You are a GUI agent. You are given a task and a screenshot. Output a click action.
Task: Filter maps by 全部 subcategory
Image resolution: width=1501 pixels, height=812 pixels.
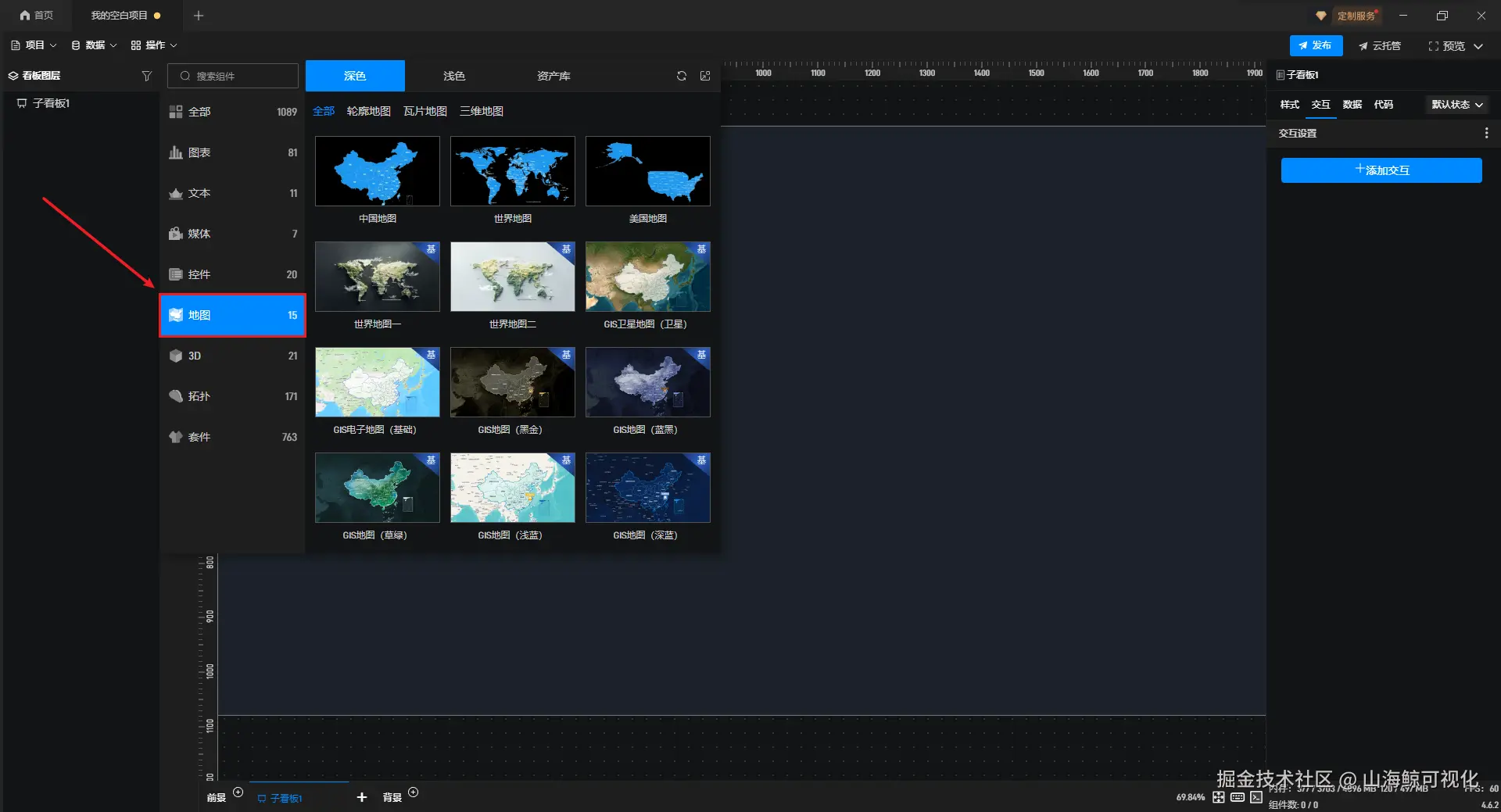tap(324, 111)
